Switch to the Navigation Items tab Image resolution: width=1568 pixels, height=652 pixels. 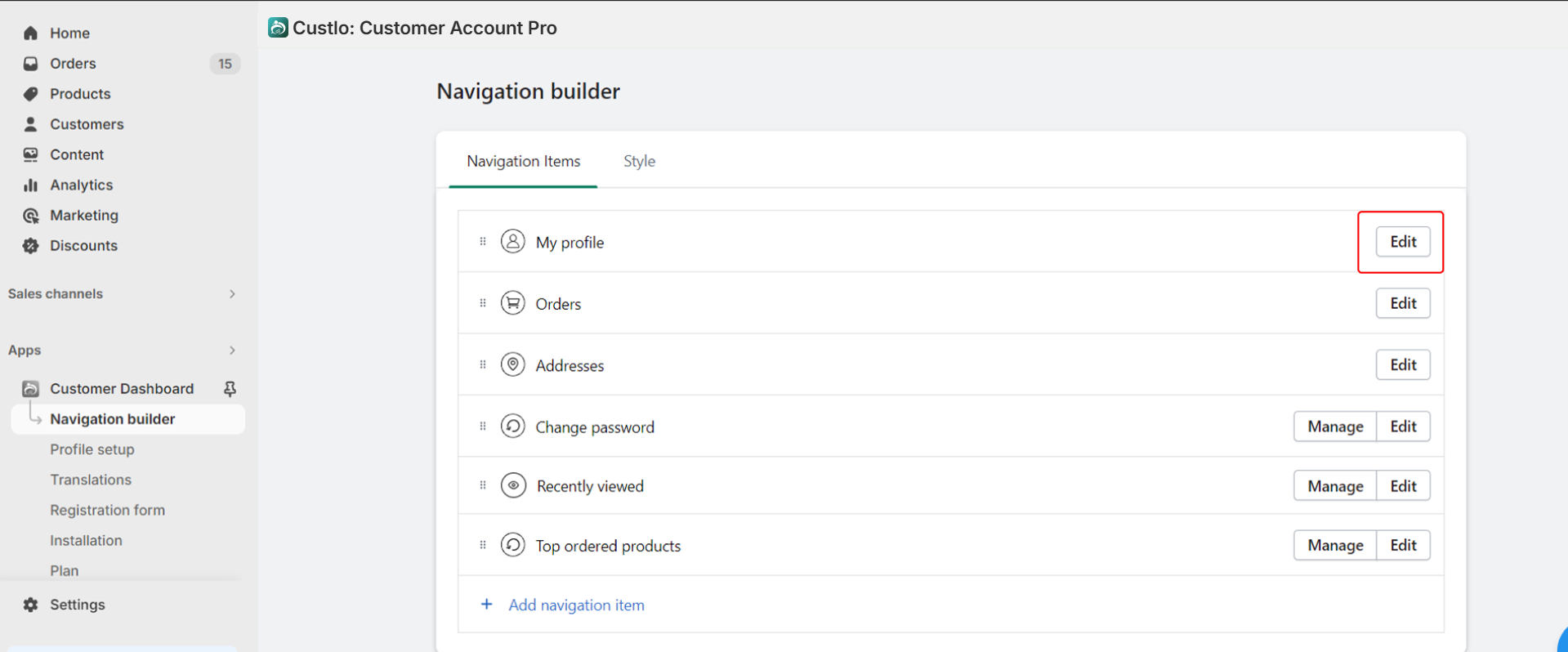click(524, 162)
